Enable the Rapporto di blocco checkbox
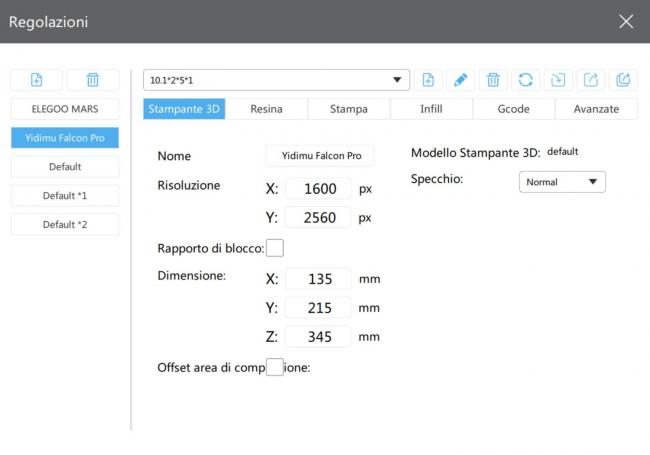This screenshot has width=650, height=455. point(275,247)
